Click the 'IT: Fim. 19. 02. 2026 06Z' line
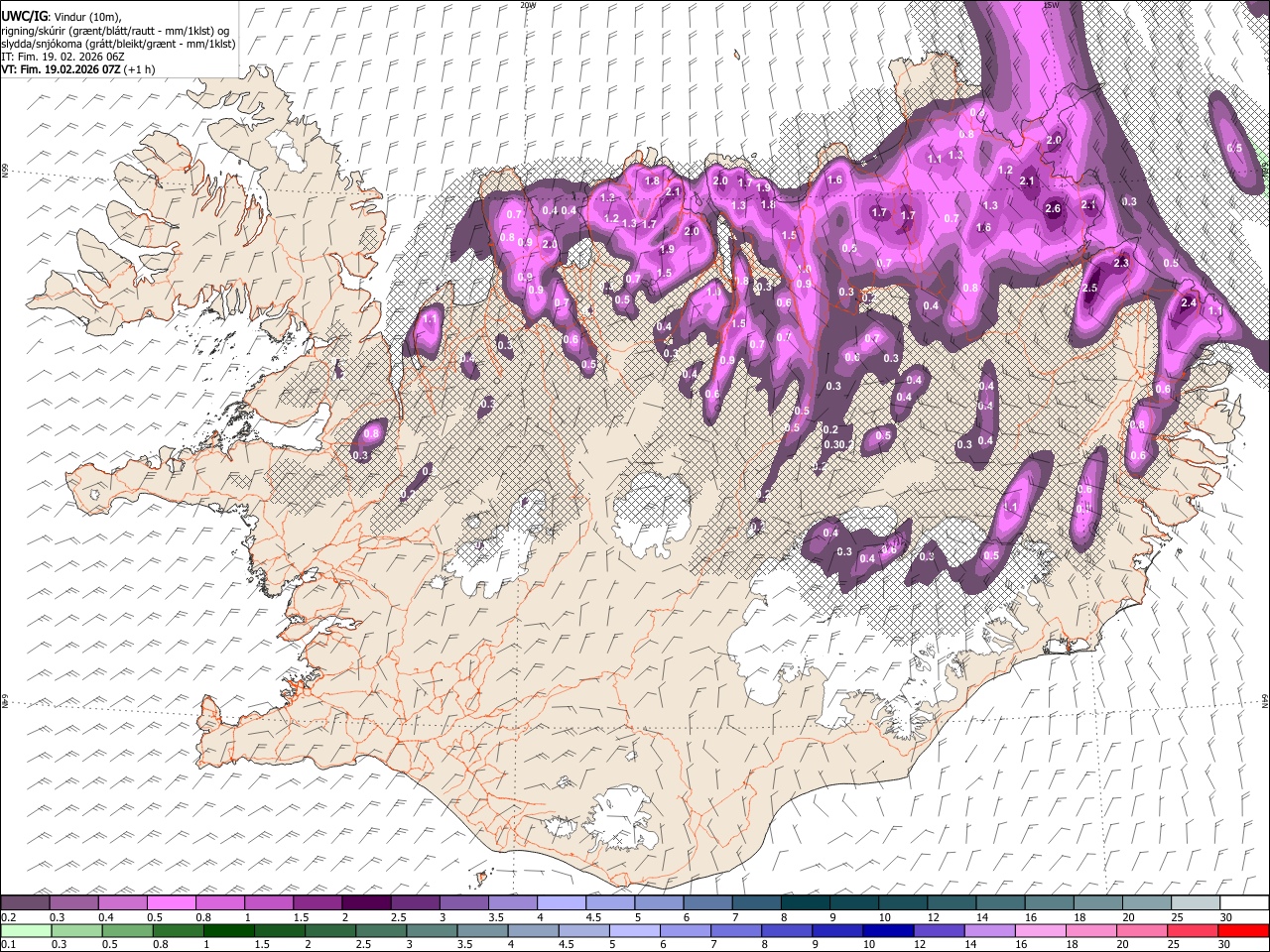1270x952 pixels. coord(63,58)
